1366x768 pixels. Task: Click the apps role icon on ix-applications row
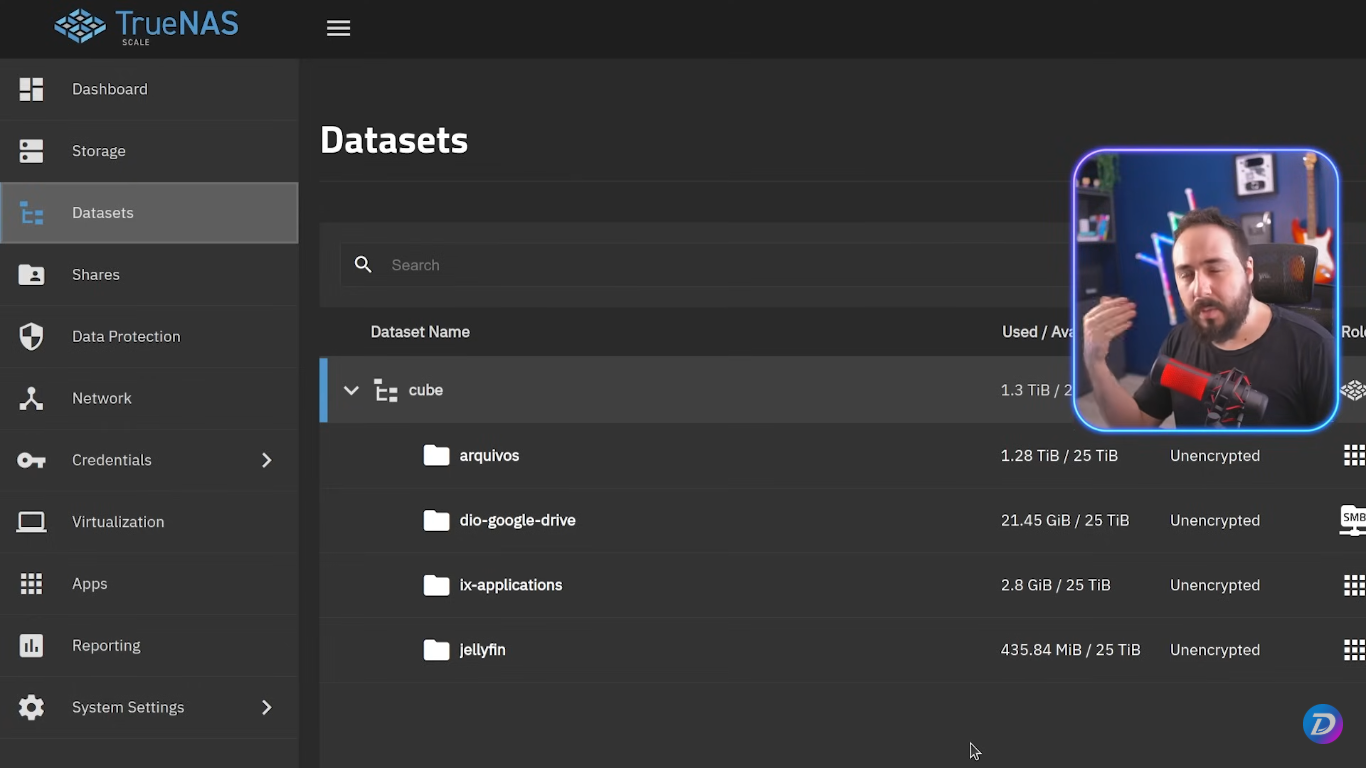(x=1355, y=585)
